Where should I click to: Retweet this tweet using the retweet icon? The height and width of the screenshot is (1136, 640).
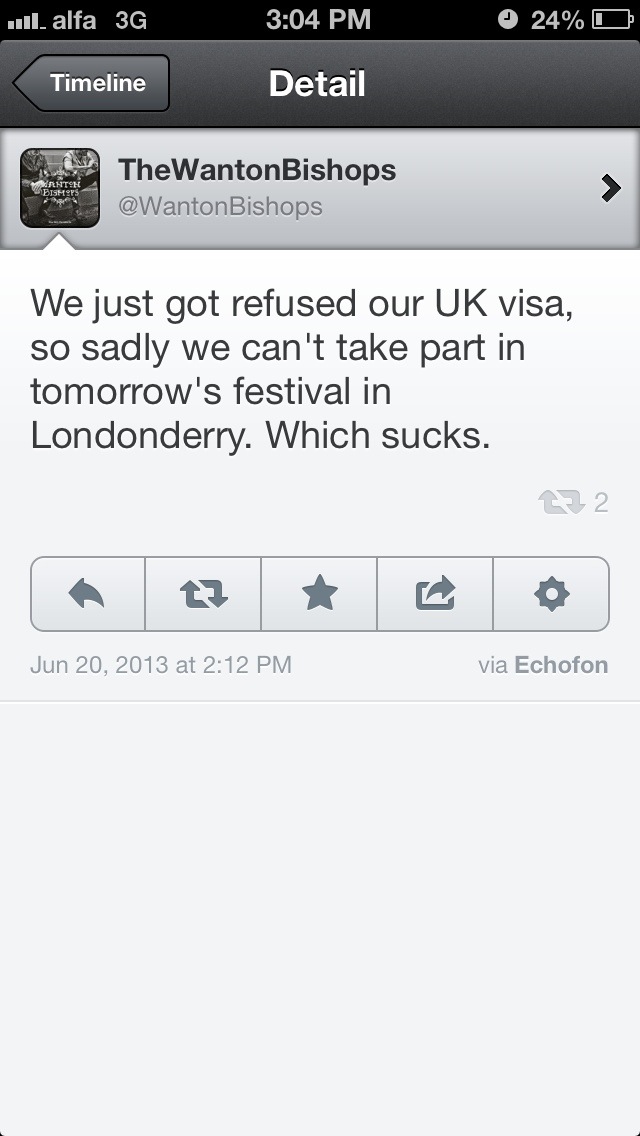coord(203,595)
